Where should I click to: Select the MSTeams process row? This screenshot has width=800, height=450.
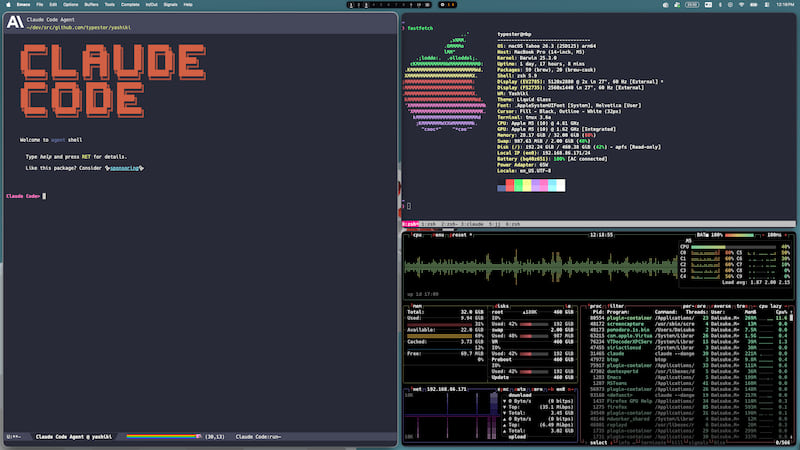coord(688,383)
